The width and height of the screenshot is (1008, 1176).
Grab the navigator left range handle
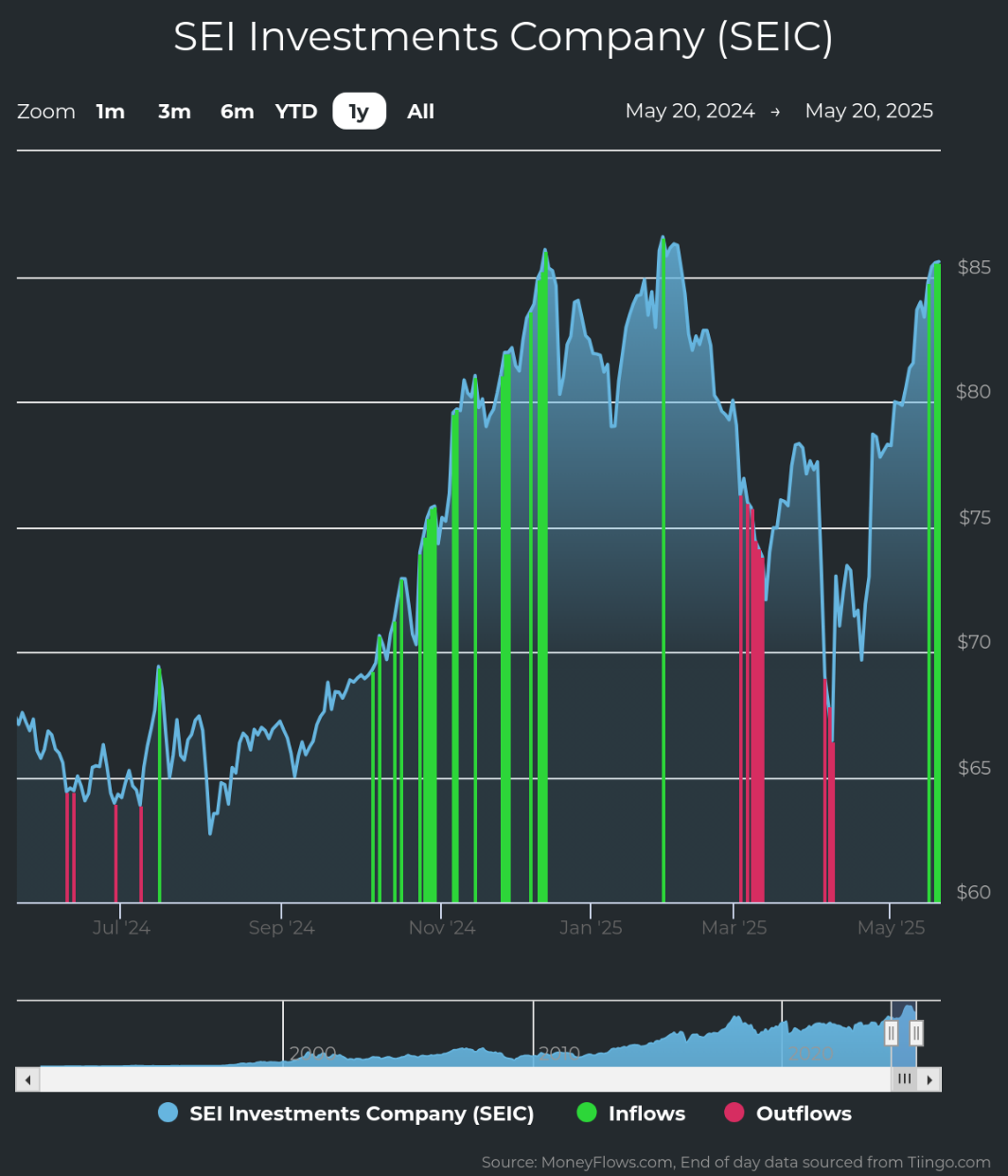(x=892, y=1033)
